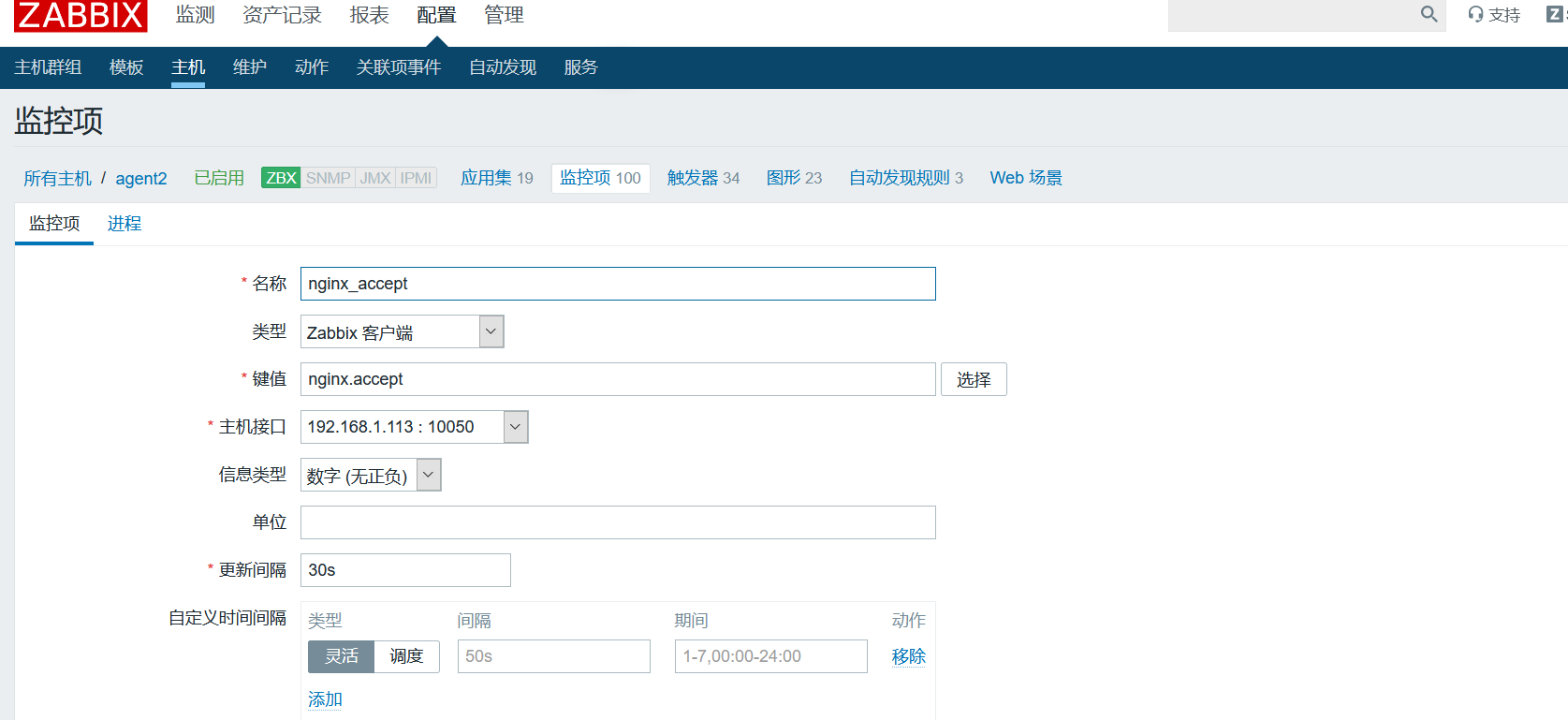Expand the 主机接口 192.168.1.113 dropdown
This screenshot has width=1568, height=720.
pyautogui.click(x=415, y=427)
